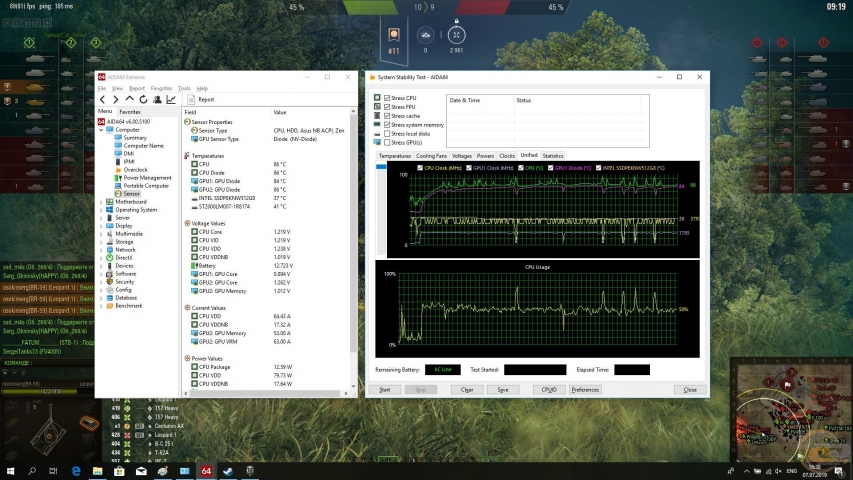
Task: Click the Close button in stability test
Action: pos(690,390)
